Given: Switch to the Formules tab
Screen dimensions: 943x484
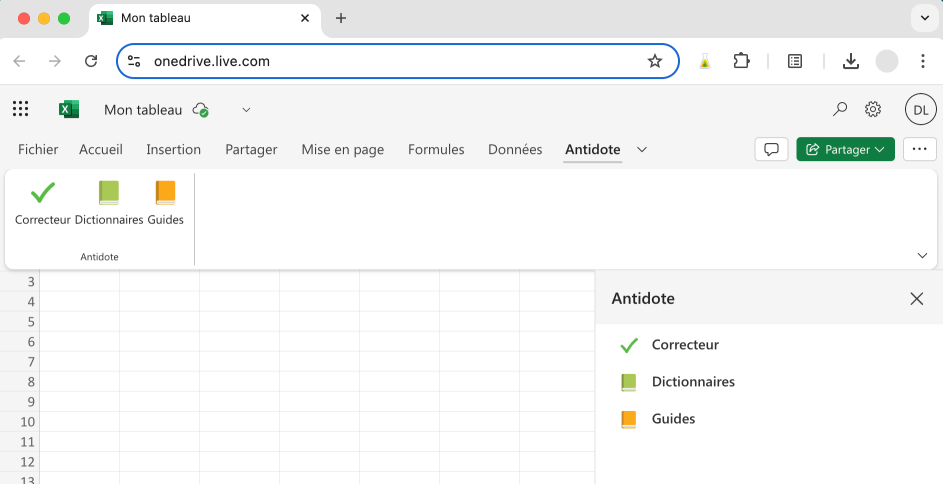Looking at the screenshot, I should pyautogui.click(x=436, y=149).
